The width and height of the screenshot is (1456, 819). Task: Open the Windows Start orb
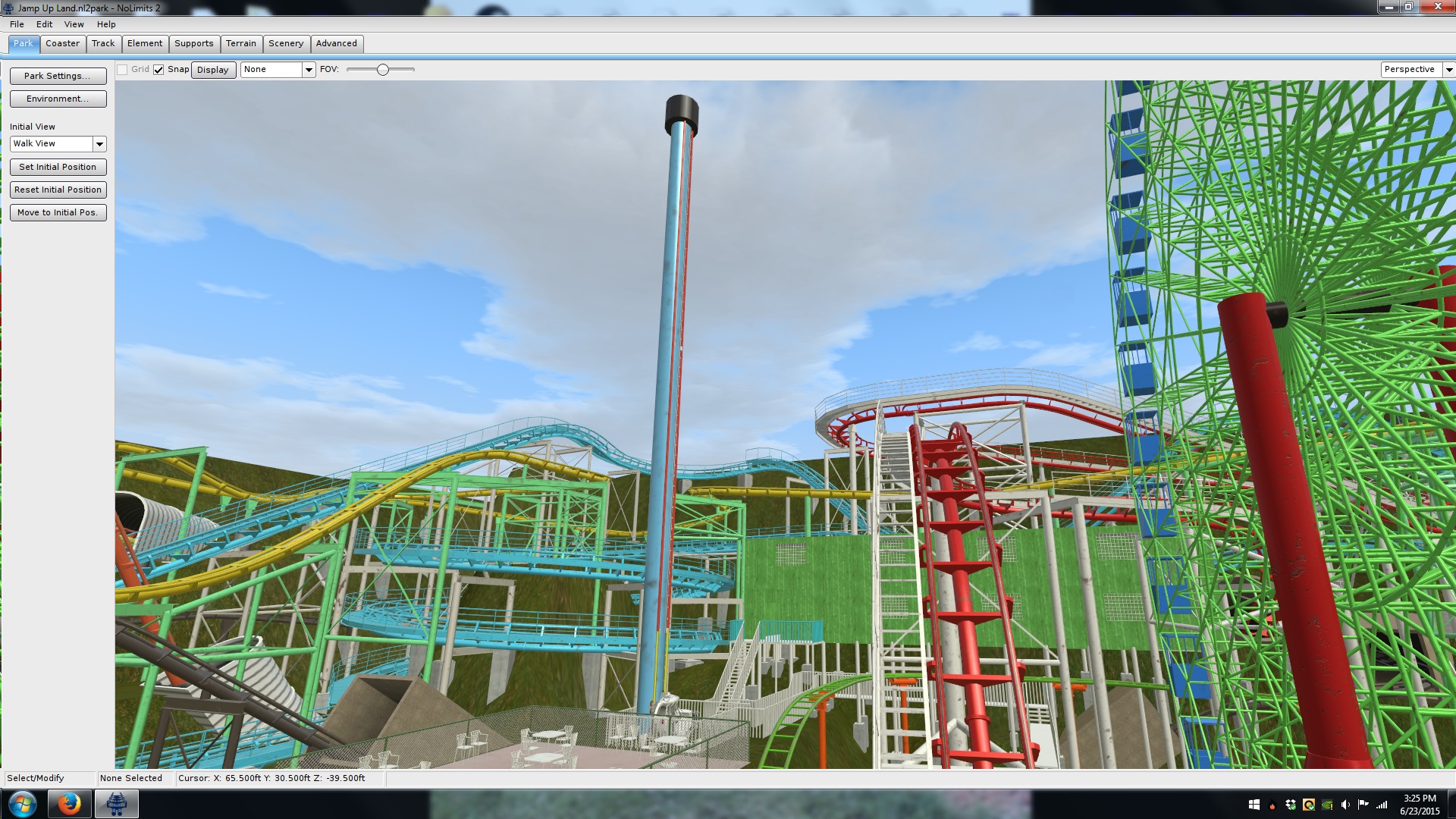22,804
